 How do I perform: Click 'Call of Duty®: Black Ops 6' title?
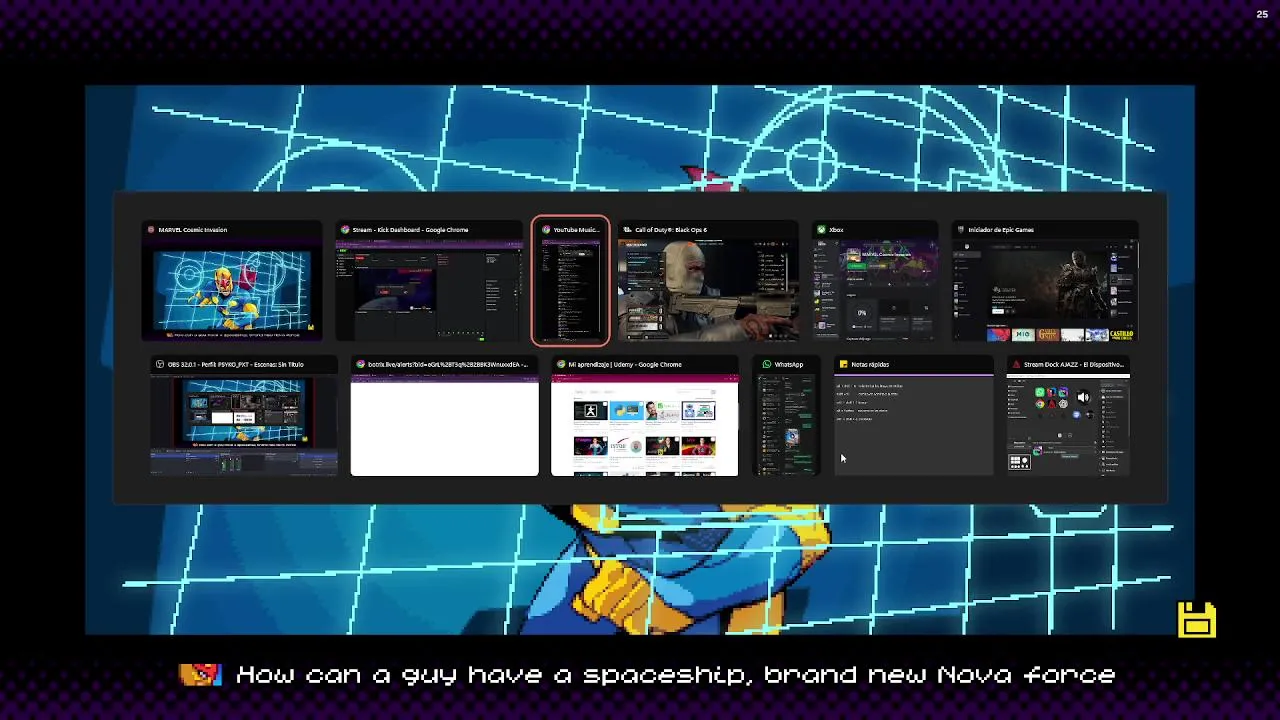pyautogui.click(x=671, y=230)
